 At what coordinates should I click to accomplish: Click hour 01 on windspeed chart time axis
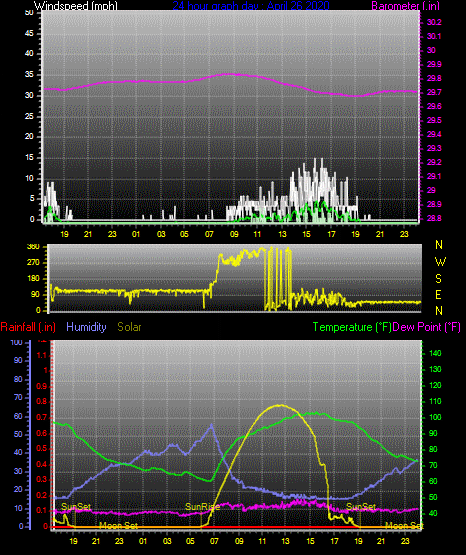point(136,234)
